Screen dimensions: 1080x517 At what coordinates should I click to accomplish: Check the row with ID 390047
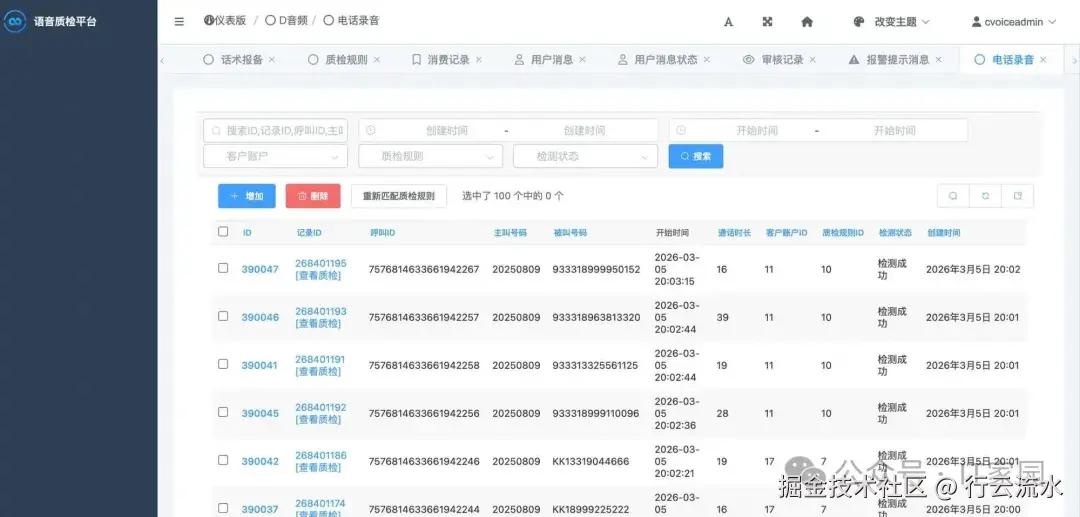click(x=223, y=268)
